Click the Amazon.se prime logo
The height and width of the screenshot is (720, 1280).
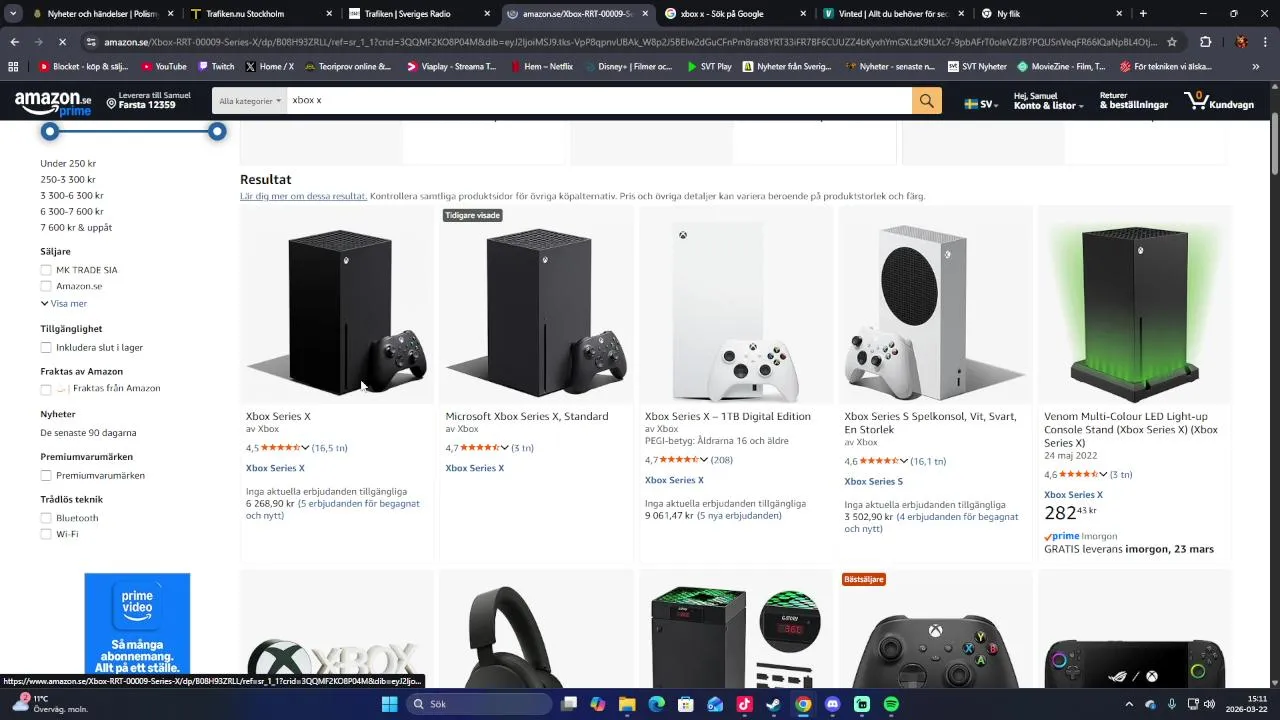click(x=54, y=102)
